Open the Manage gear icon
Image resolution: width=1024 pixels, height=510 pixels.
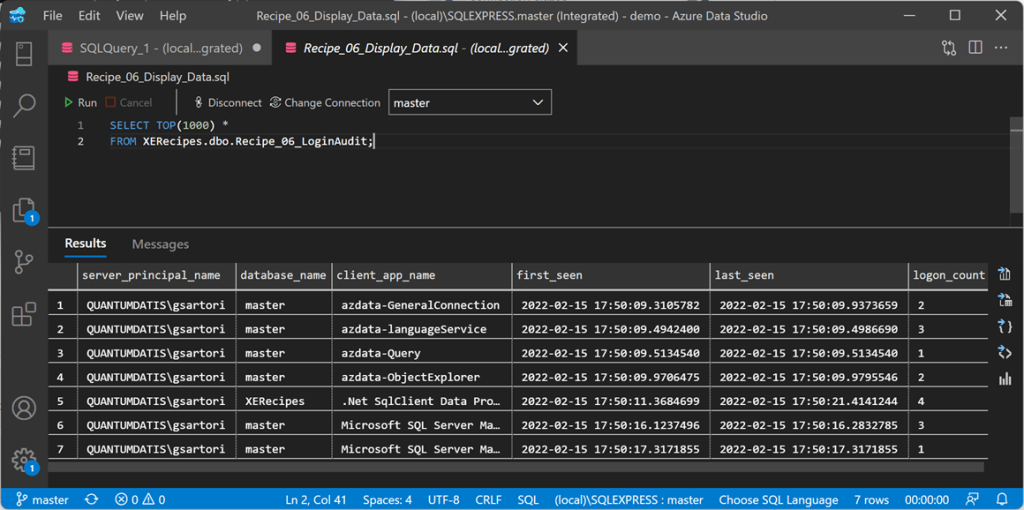24,460
